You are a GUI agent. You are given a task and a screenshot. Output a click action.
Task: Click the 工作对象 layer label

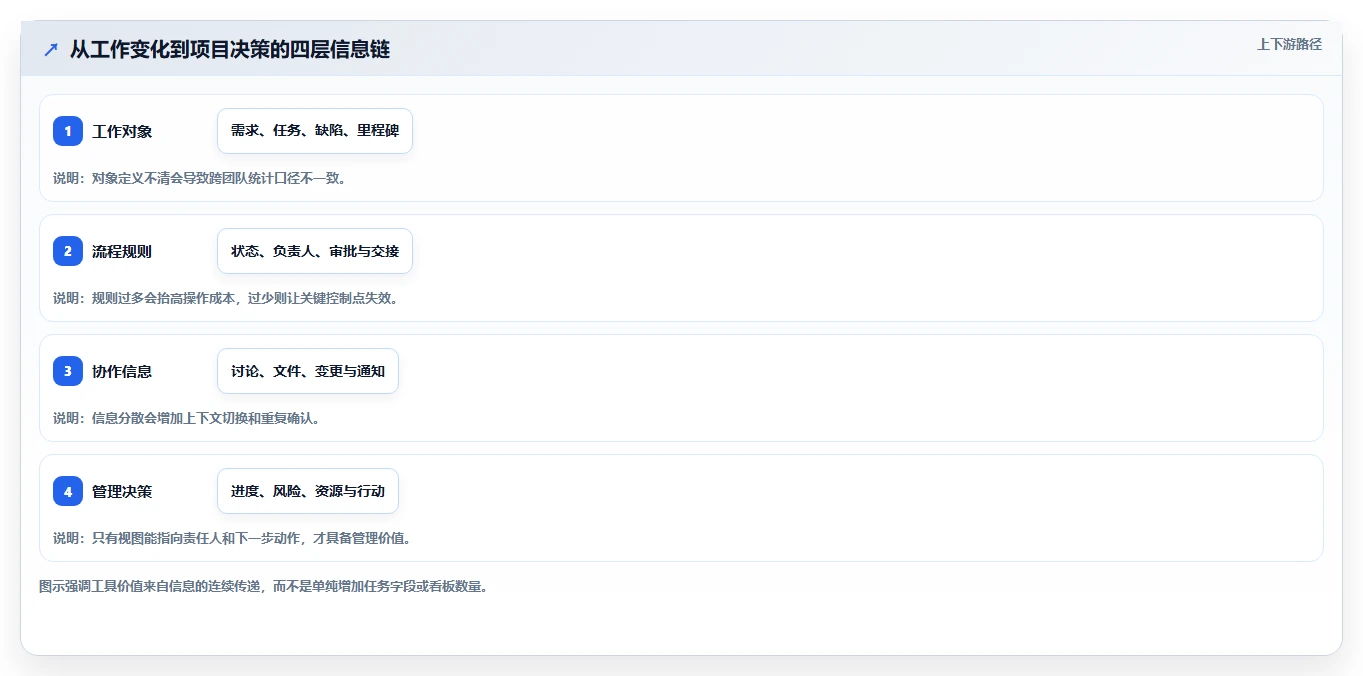pyautogui.click(x=122, y=131)
